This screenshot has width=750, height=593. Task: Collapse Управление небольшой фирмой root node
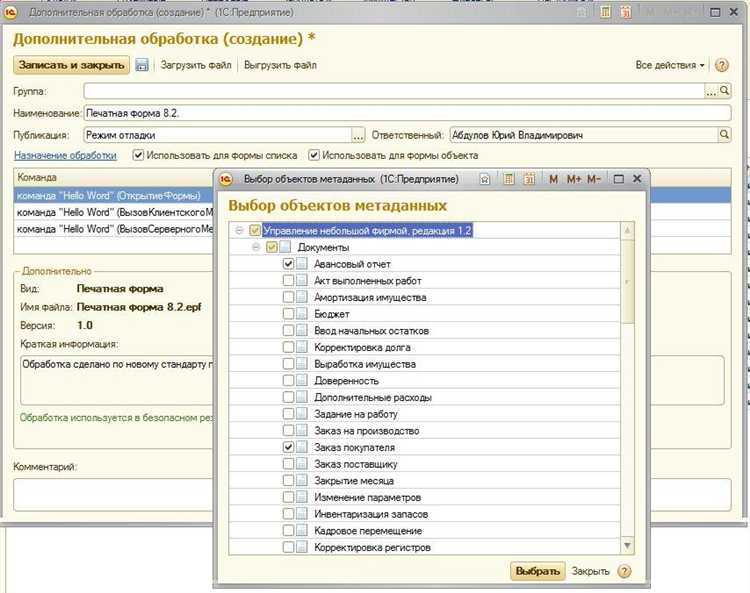[239, 231]
